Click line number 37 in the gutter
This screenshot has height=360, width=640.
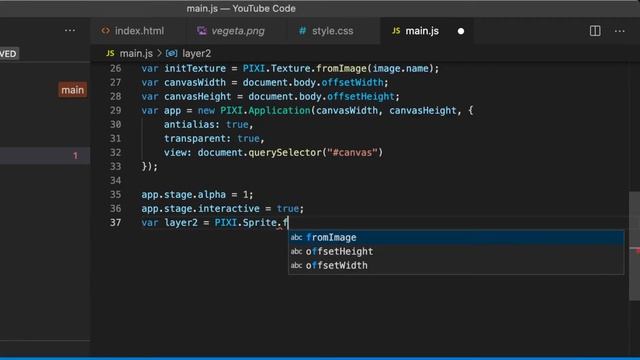point(116,222)
